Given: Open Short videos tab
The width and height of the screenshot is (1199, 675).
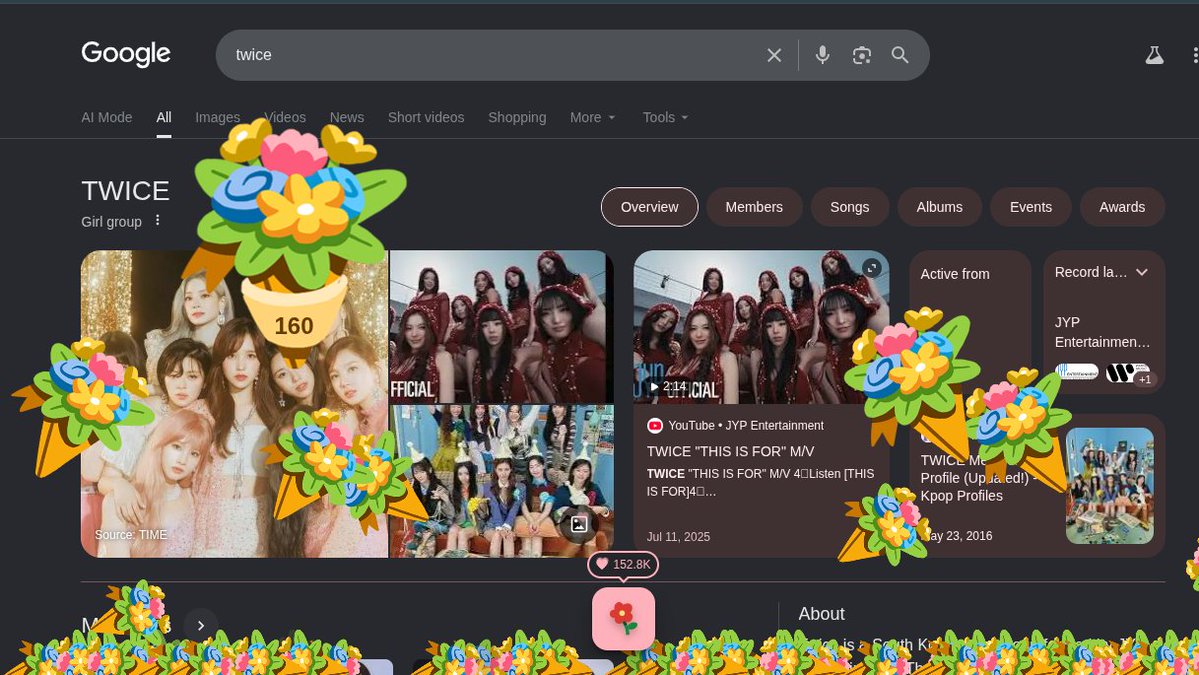Looking at the screenshot, I should click(x=426, y=117).
